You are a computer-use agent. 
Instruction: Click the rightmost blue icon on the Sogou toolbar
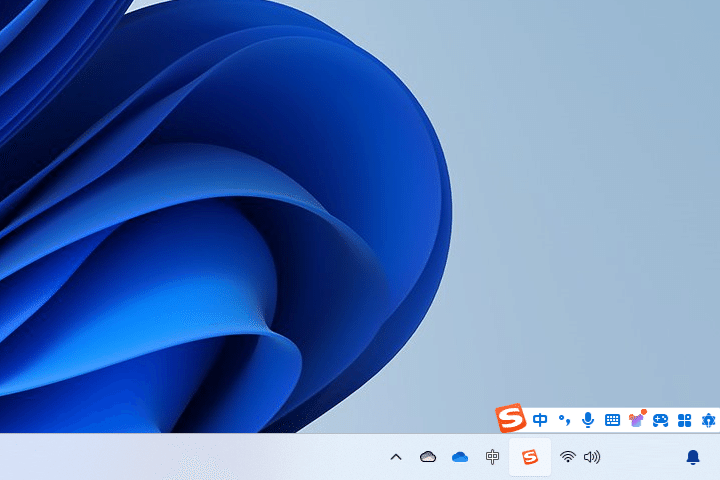click(709, 420)
